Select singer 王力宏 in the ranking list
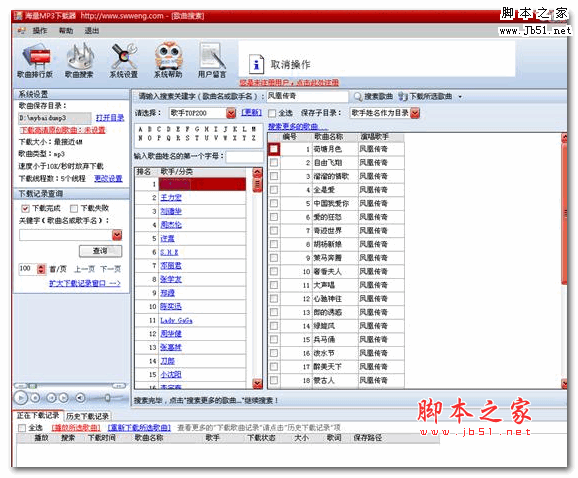This screenshot has height=478, width=578. tap(171, 198)
